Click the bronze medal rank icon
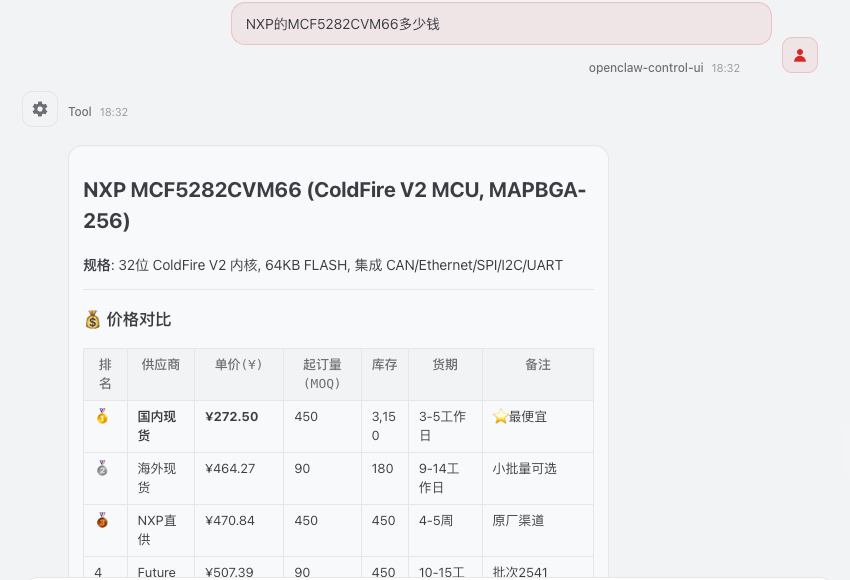Image resolution: width=850 pixels, height=580 pixels. (x=102, y=520)
